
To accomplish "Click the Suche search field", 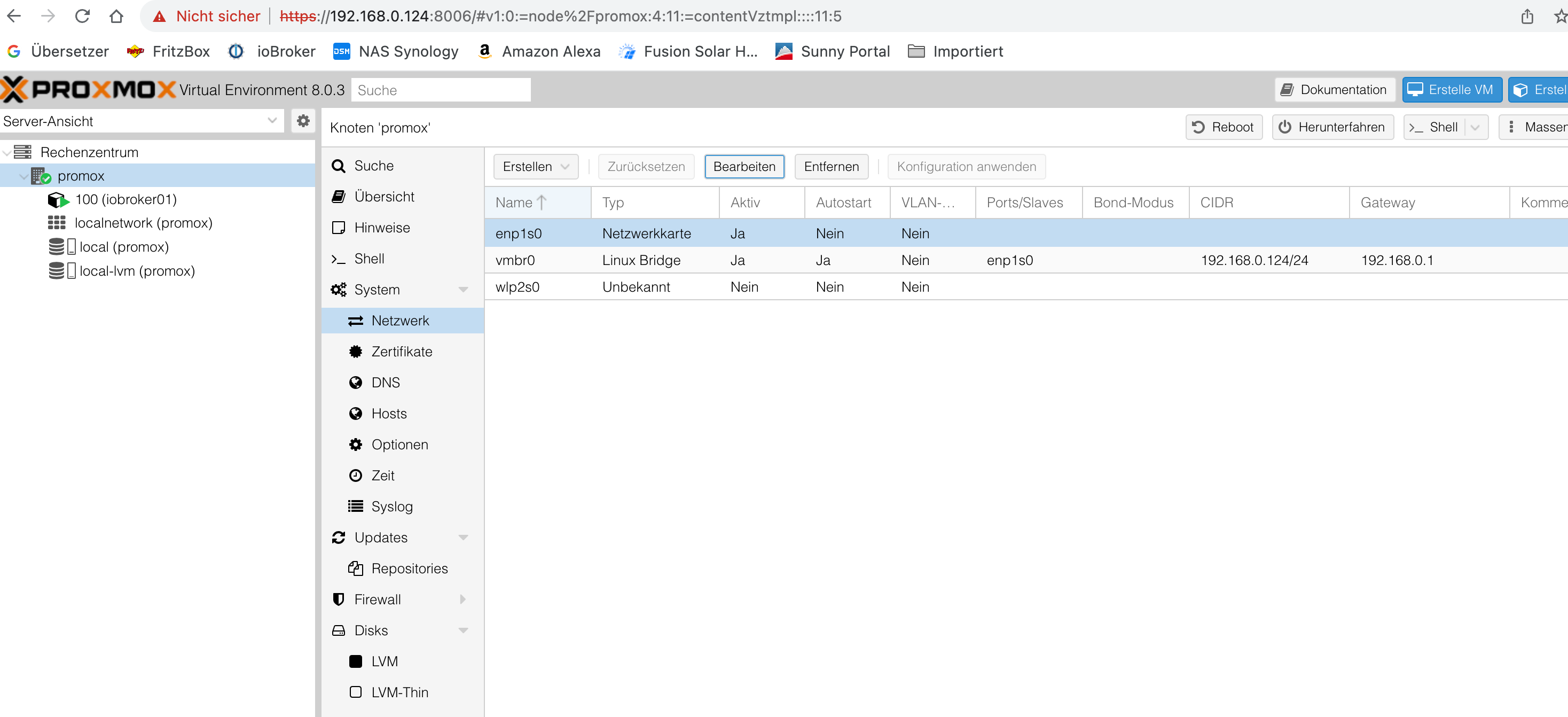I will point(441,90).
